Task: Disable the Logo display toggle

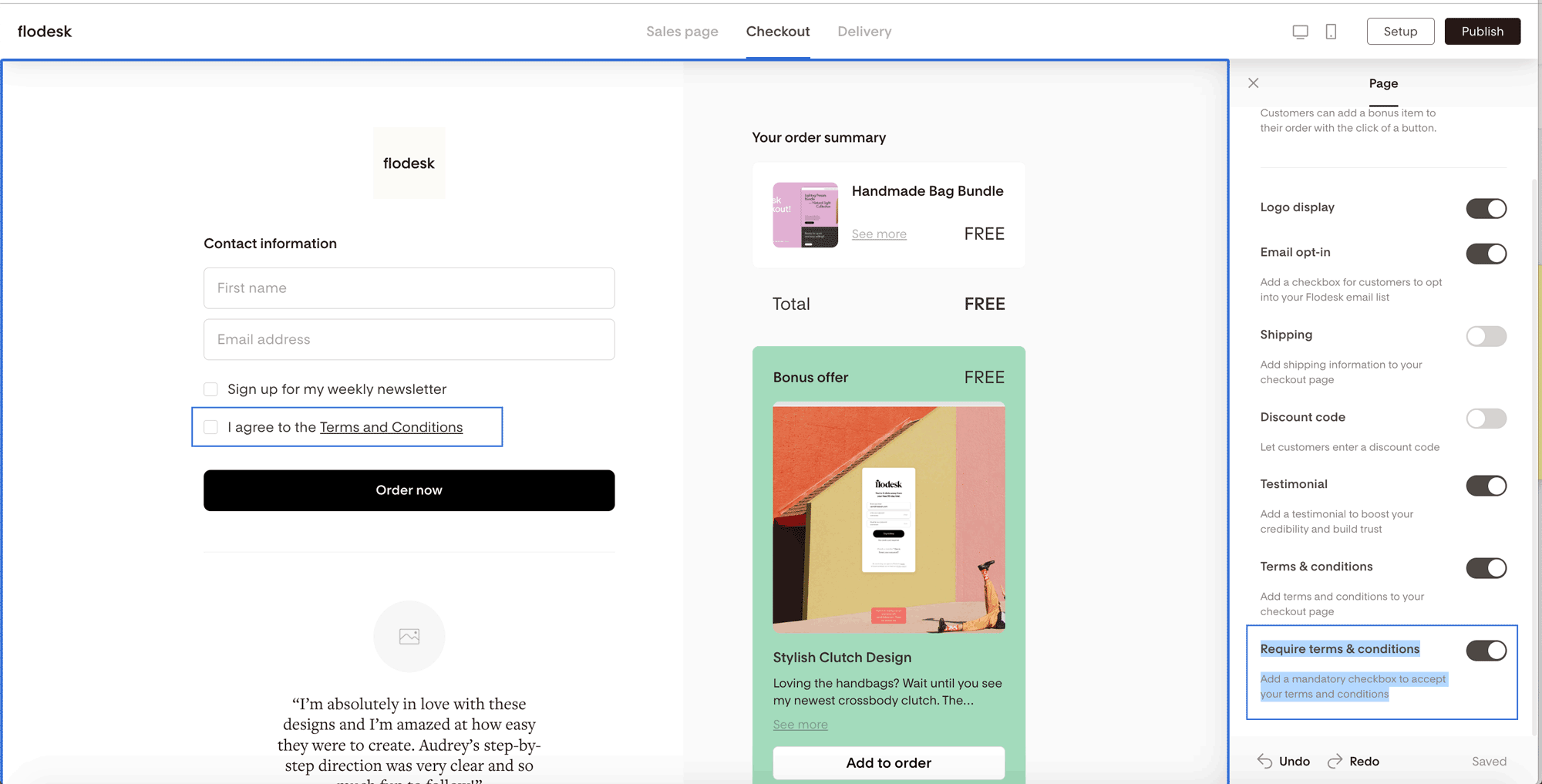Action: click(x=1486, y=208)
